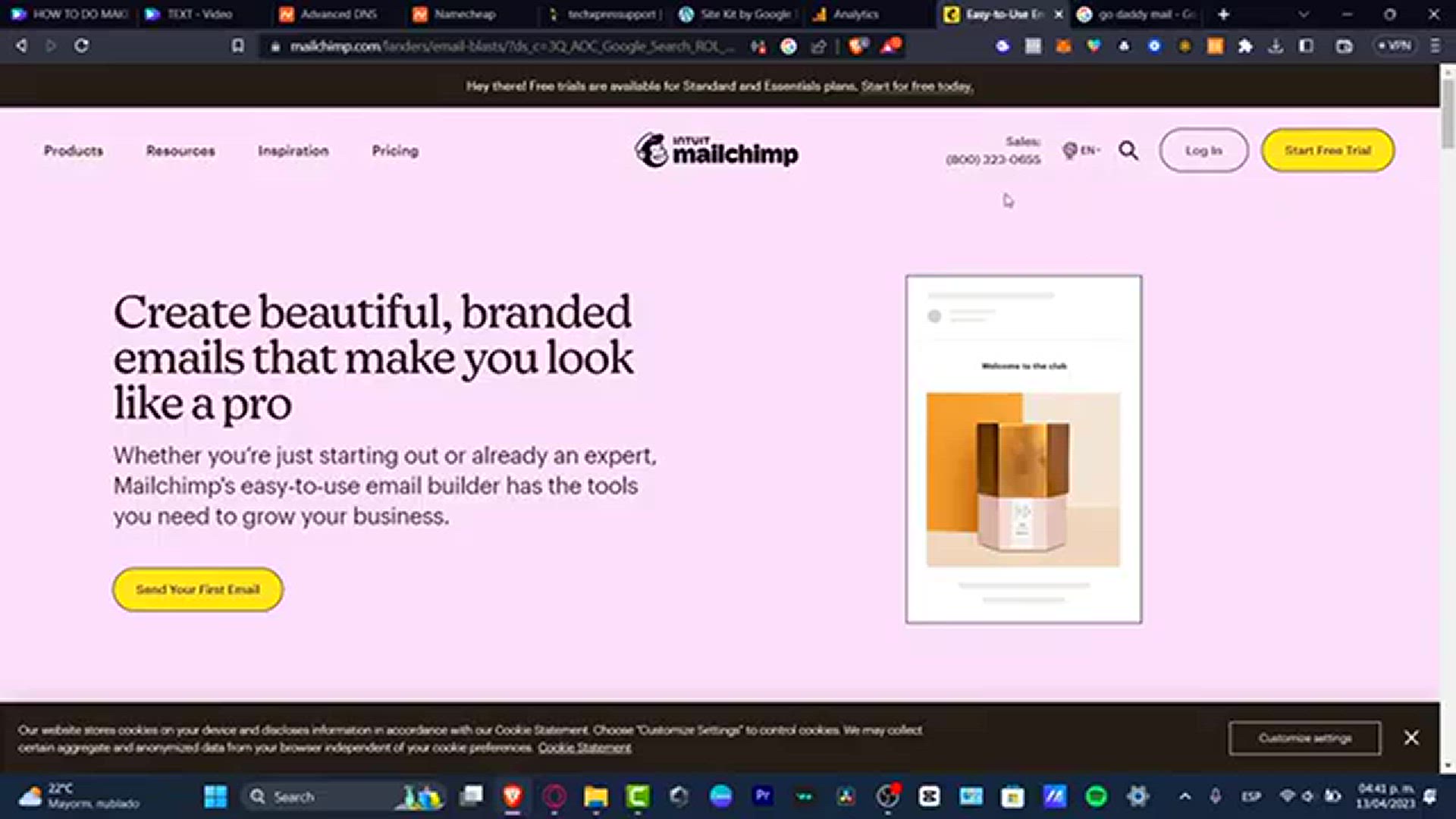
Task: Open the Opera icon in taskbar
Action: coord(554,796)
